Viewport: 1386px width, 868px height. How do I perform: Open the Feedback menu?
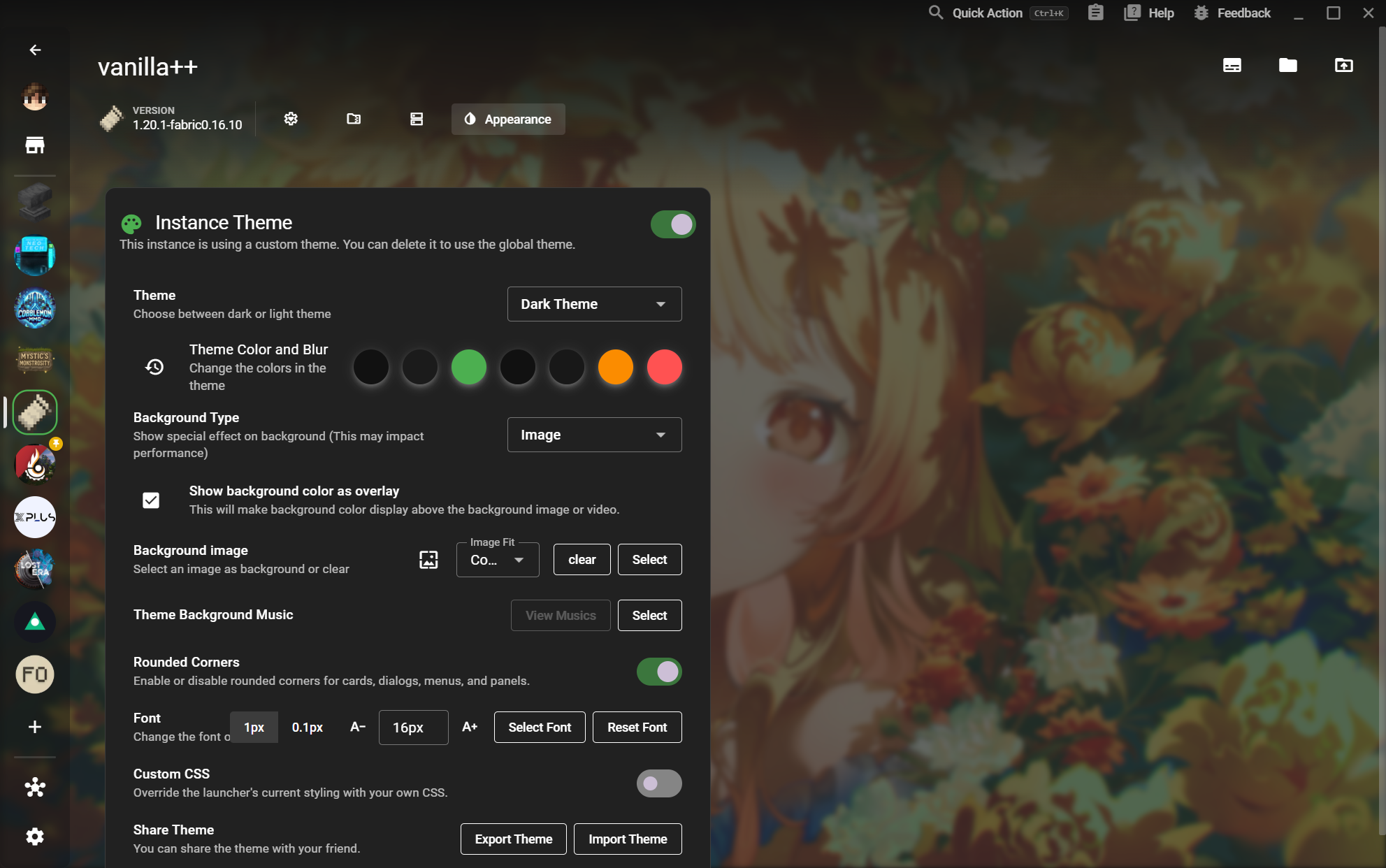pyautogui.click(x=1232, y=13)
